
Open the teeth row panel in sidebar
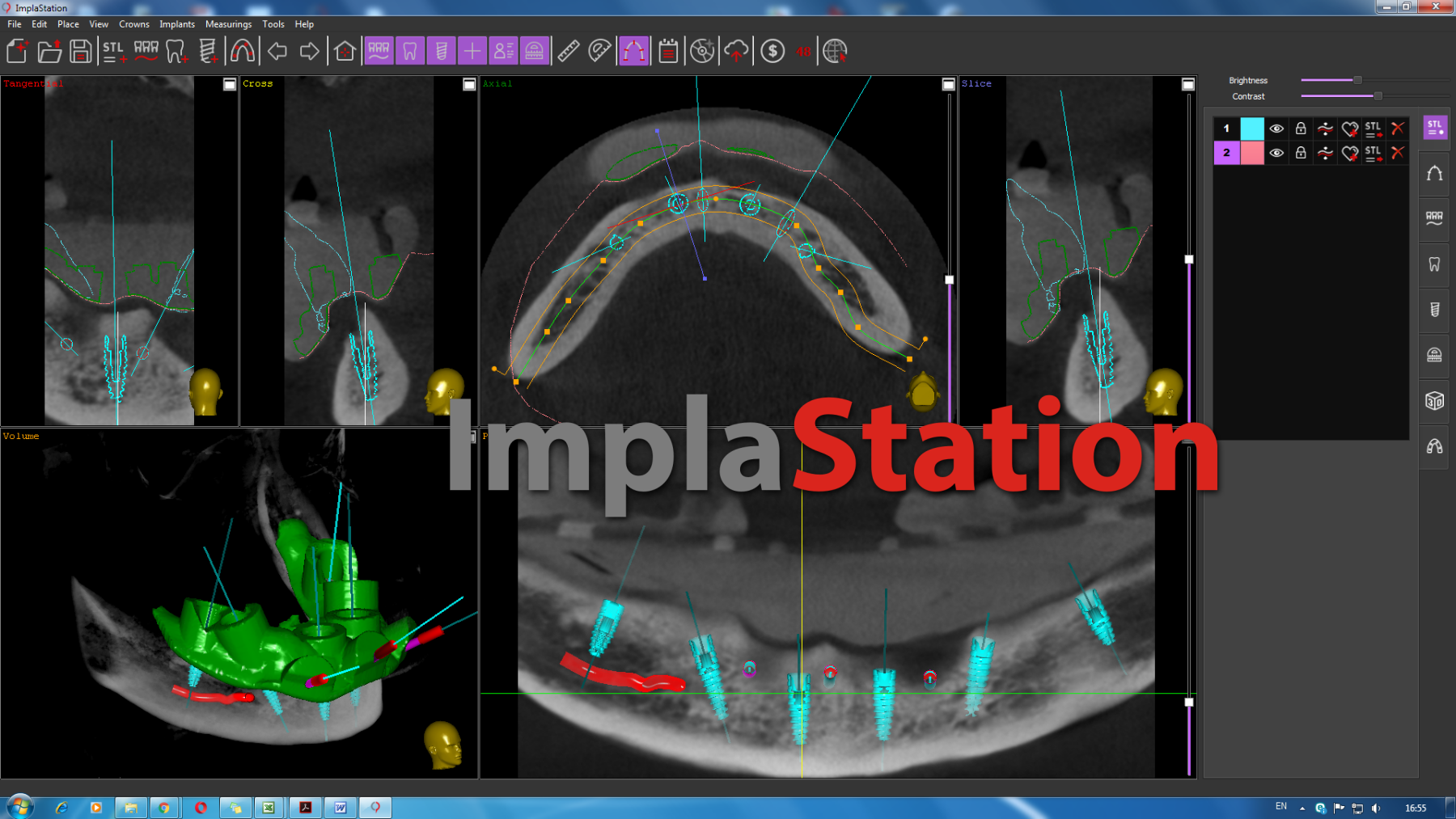(x=1435, y=218)
